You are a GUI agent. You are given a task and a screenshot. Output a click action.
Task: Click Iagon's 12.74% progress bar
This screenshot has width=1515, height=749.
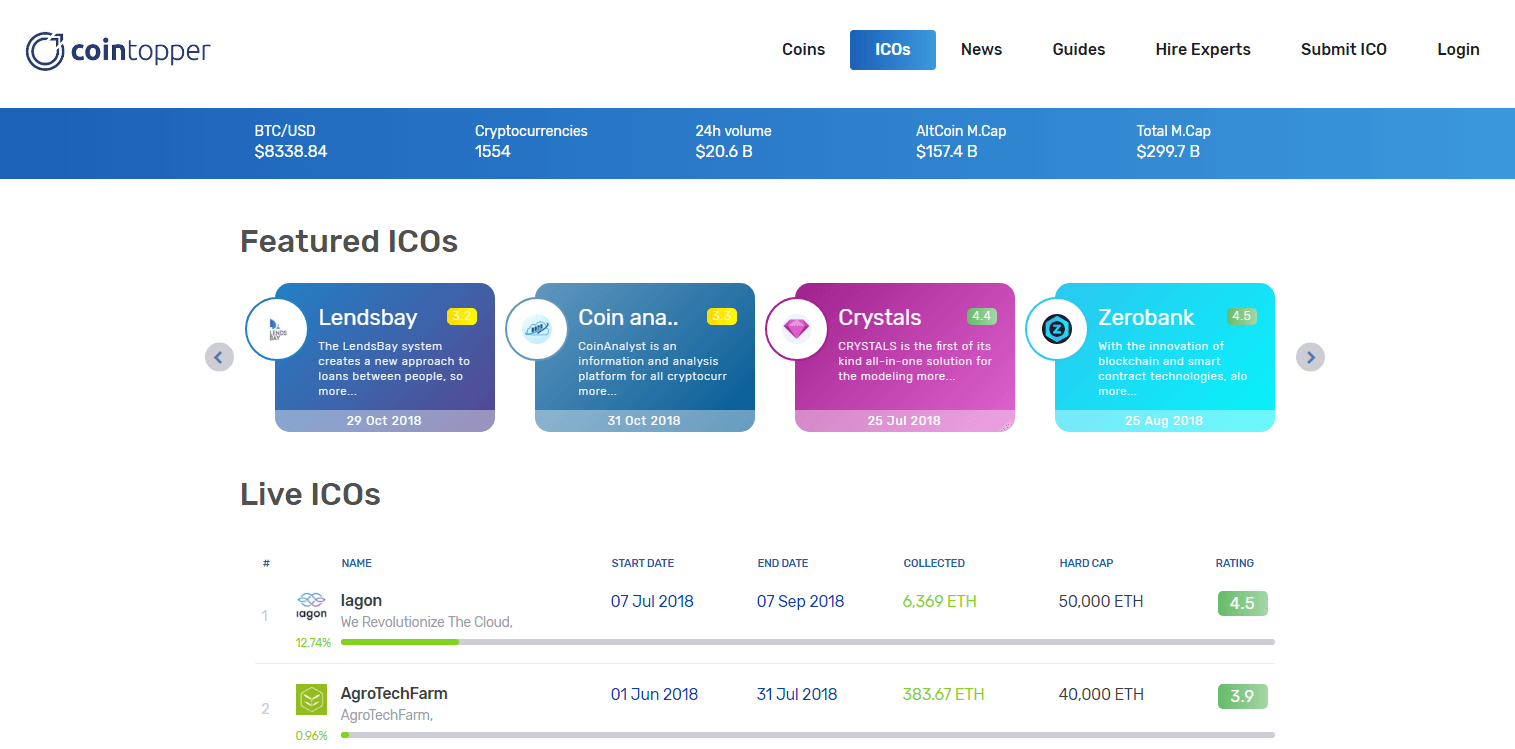400,642
